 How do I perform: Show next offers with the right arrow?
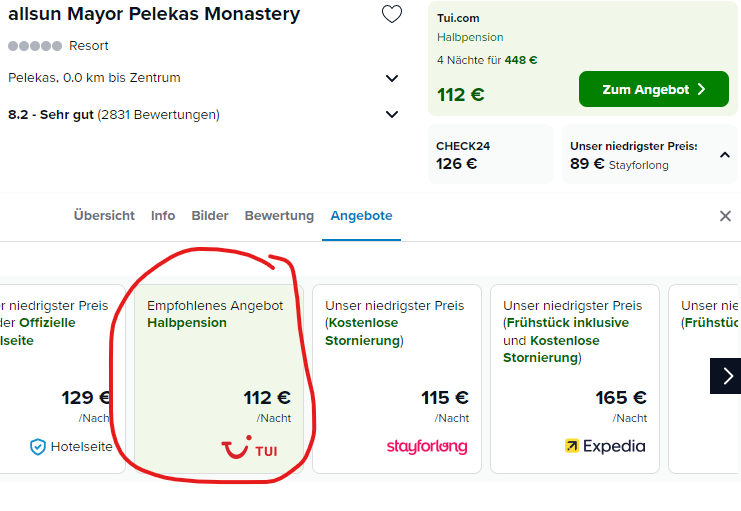[x=726, y=376]
